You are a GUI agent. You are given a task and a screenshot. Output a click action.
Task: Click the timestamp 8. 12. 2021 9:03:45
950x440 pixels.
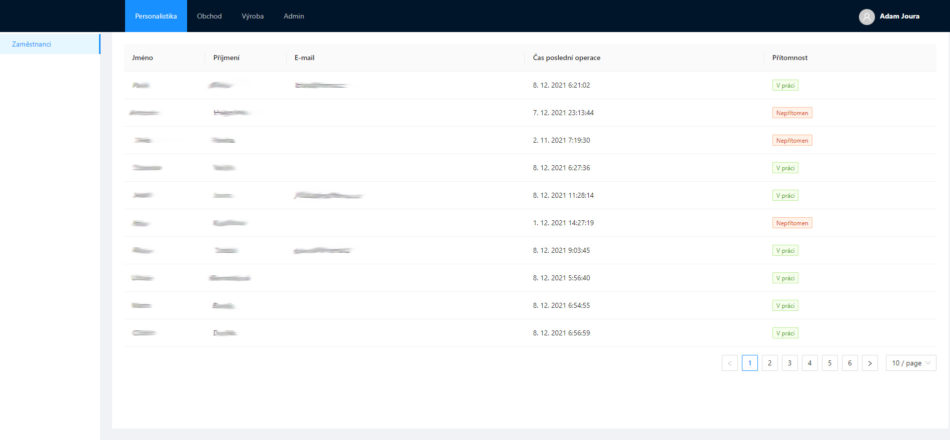561,250
